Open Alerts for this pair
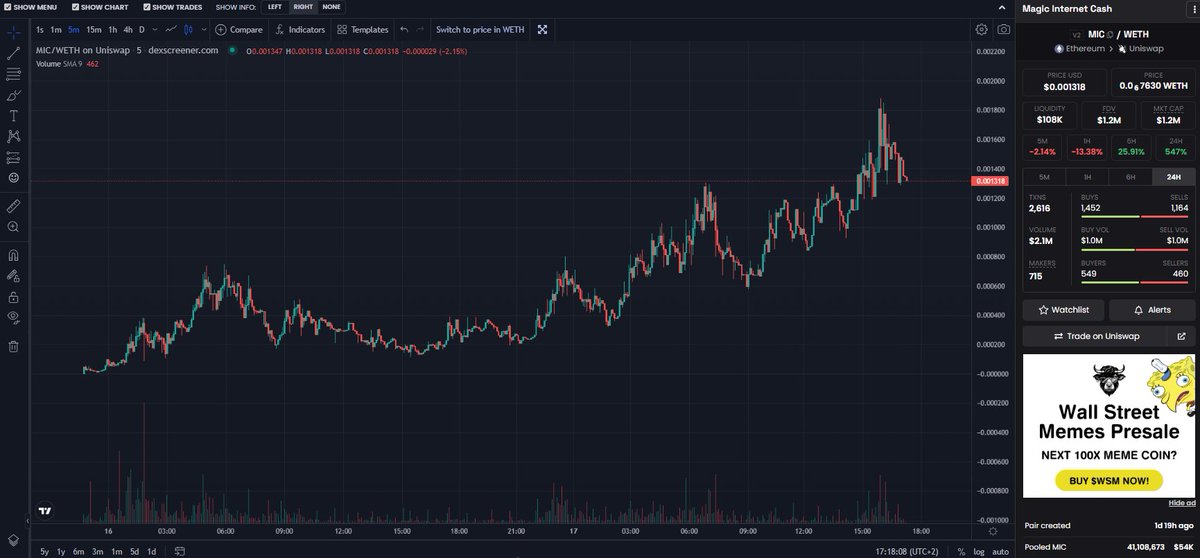The width and height of the screenshot is (1200, 558). [x=1153, y=310]
